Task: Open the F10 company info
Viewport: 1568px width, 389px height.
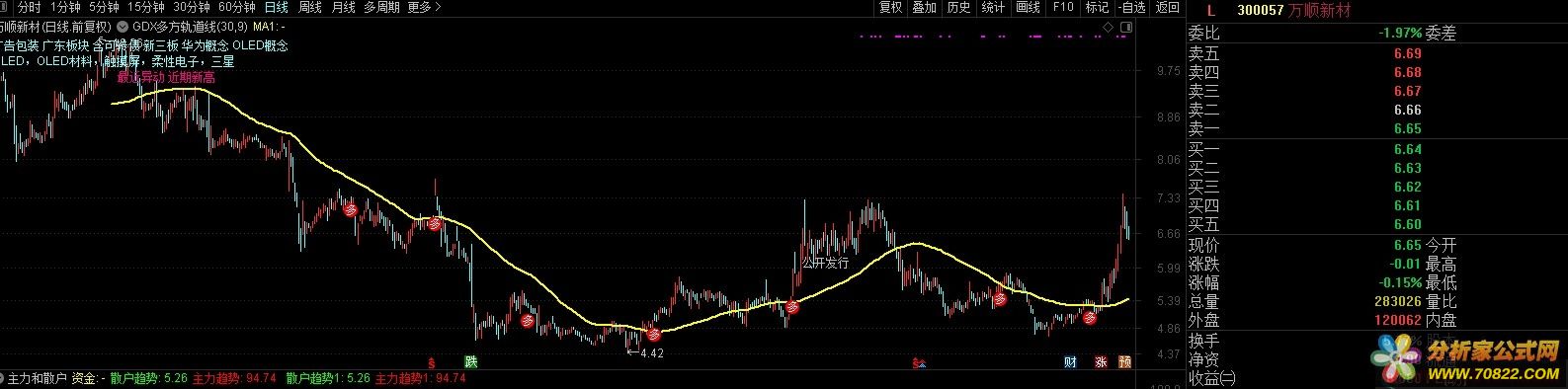Action: pos(1063,7)
